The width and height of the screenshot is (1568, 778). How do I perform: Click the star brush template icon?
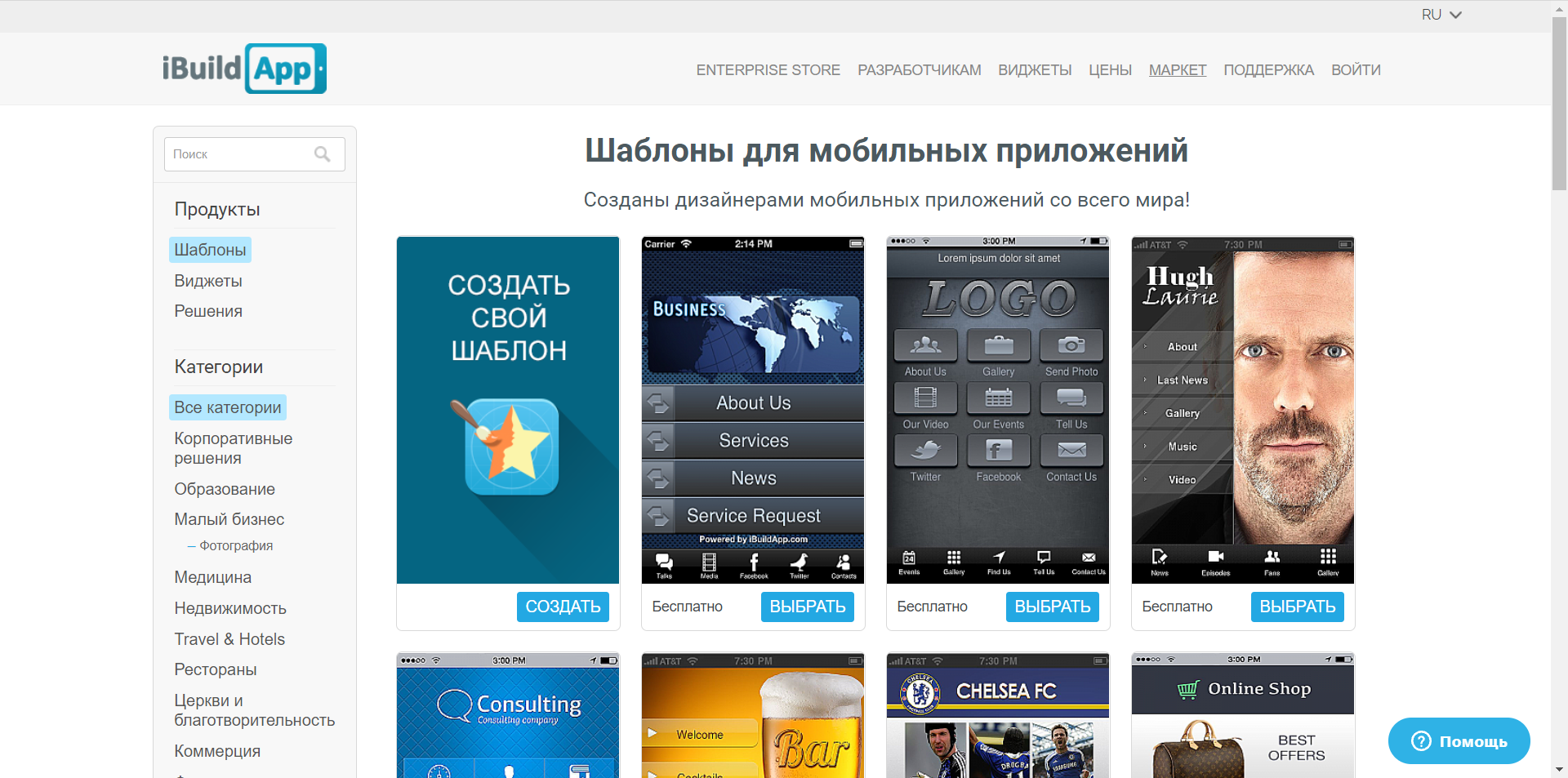(x=506, y=446)
